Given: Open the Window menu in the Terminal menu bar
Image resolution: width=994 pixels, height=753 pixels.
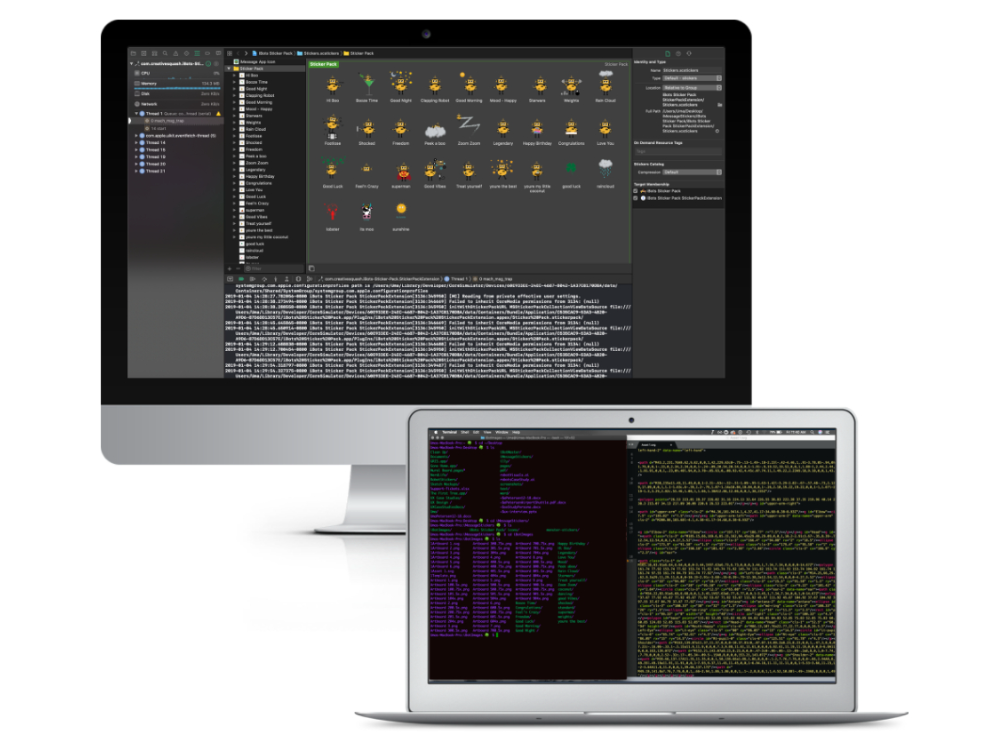Looking at the screenshot, I should click(501, 432).
